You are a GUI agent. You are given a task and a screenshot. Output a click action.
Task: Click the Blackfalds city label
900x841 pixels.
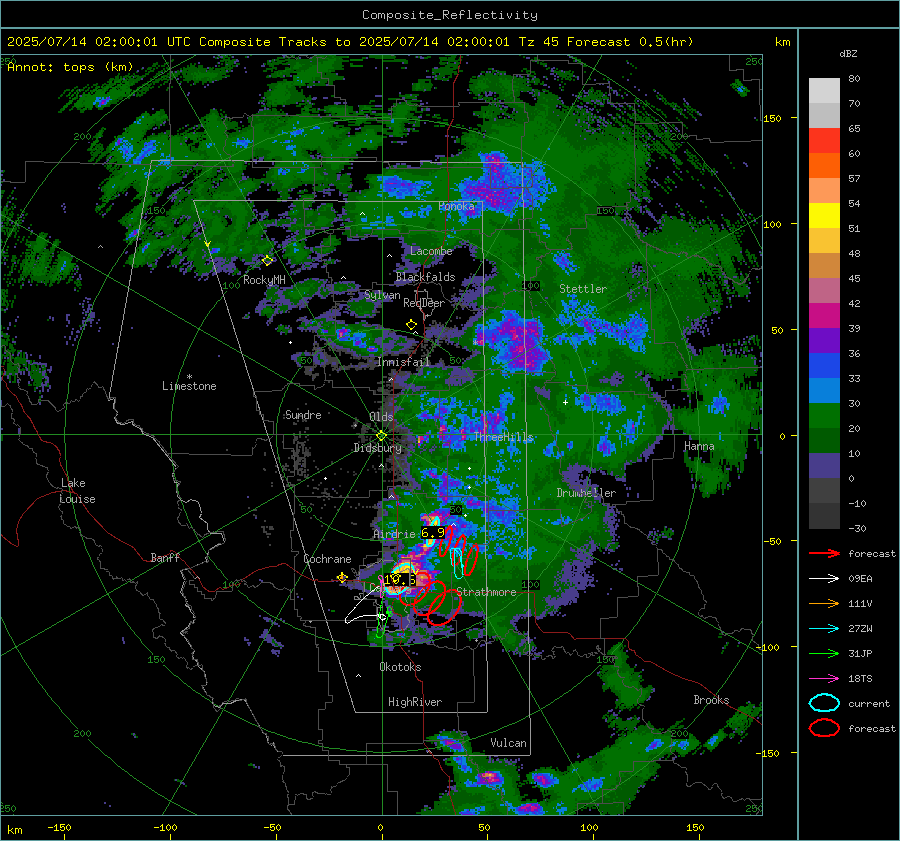point(425,277)
